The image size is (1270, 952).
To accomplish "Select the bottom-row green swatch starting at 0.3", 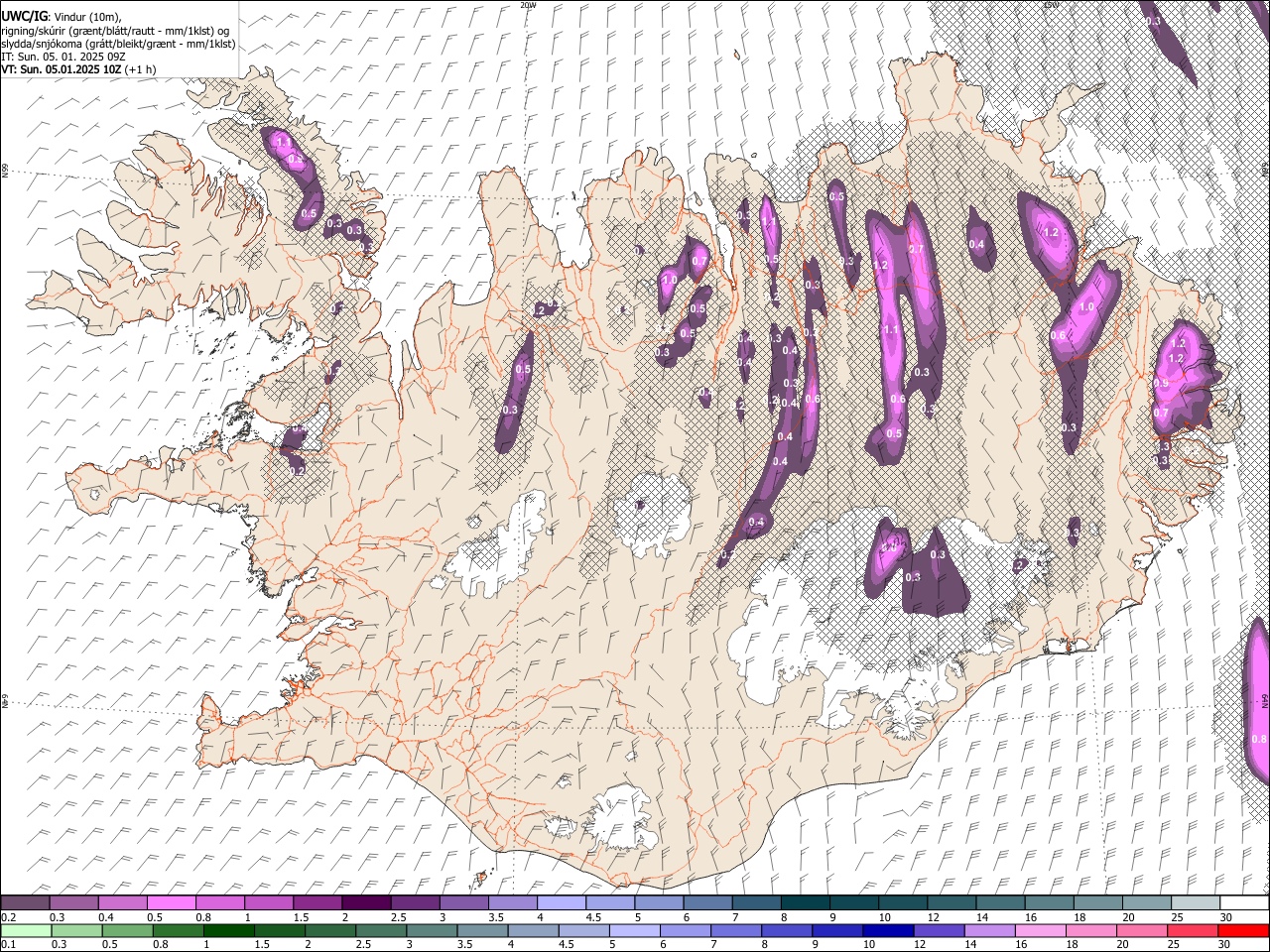I will point(76,930).
